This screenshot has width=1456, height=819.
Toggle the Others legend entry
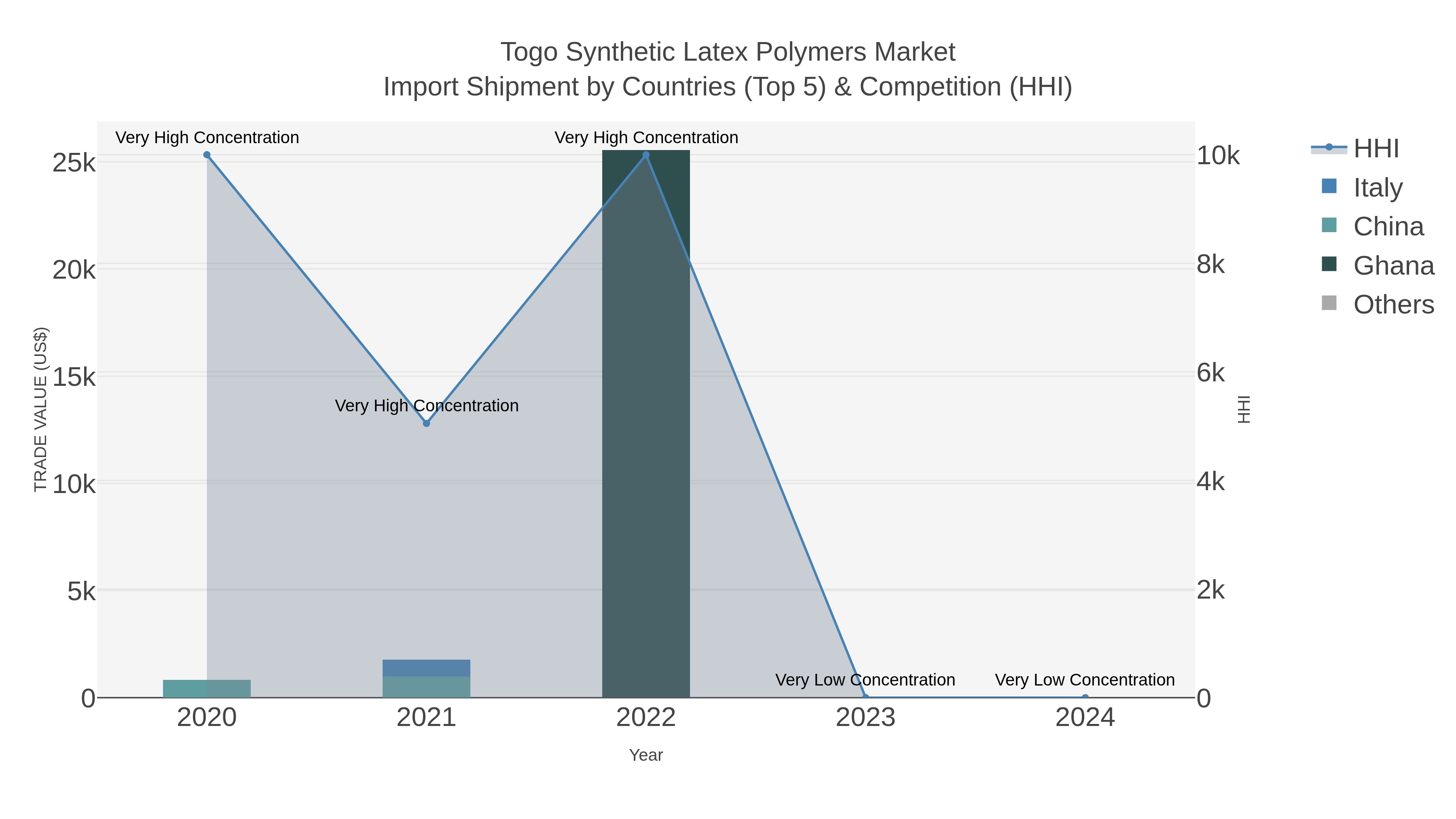(x=1378, y=305)
